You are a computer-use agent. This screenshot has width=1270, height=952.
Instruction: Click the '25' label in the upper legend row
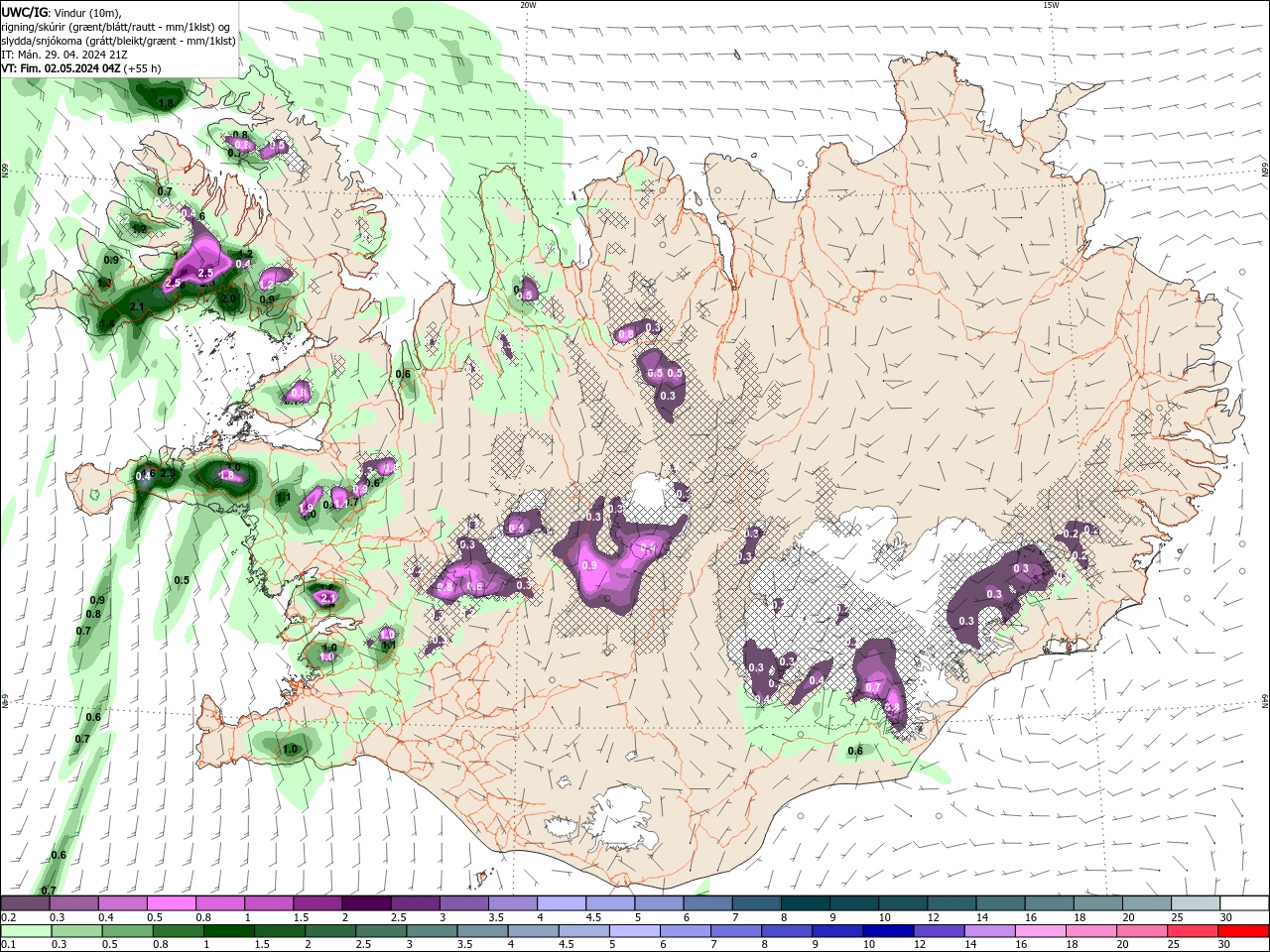tap(1176, 917)
